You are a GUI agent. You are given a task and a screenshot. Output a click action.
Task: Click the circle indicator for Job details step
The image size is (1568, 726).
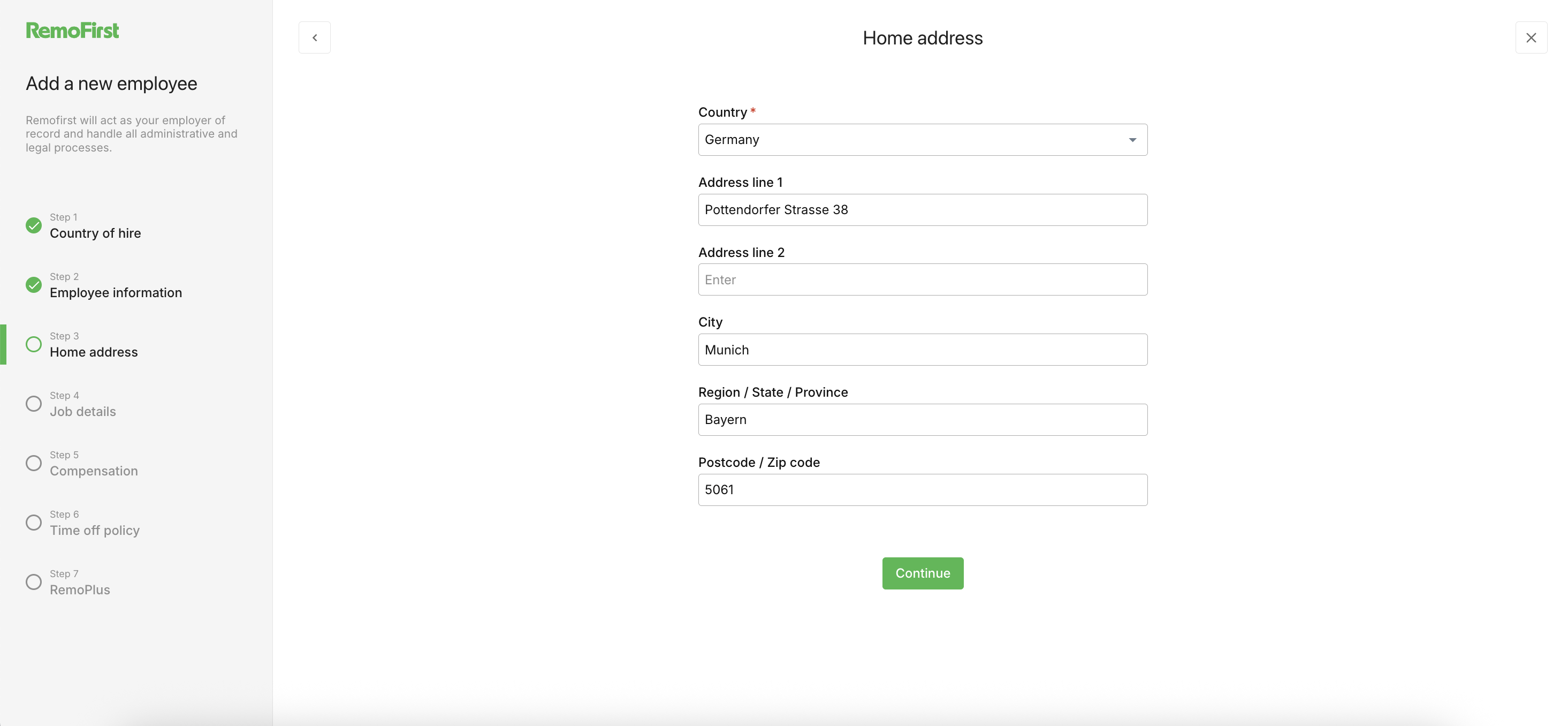pyautogui.click(x=34, y=404)
